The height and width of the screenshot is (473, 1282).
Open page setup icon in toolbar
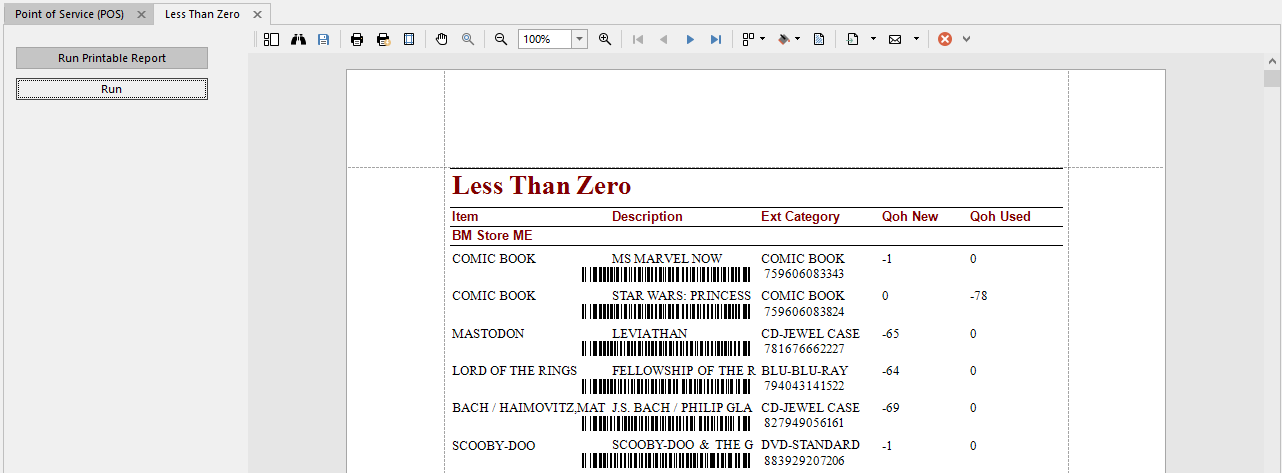coord(408,39)
